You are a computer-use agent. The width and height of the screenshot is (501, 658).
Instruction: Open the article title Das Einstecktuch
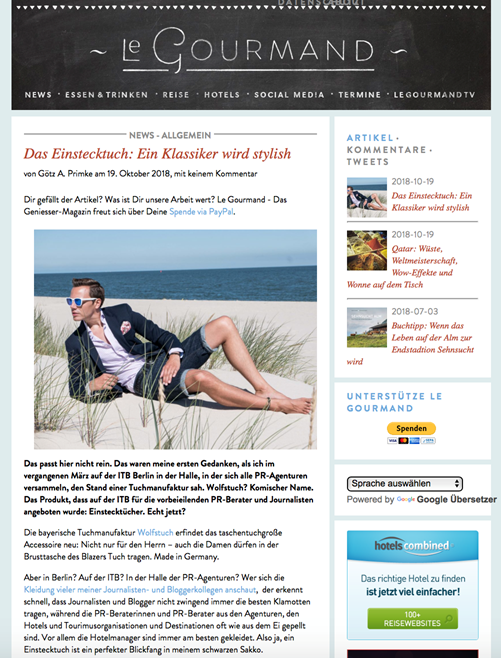tap(157, 154)
